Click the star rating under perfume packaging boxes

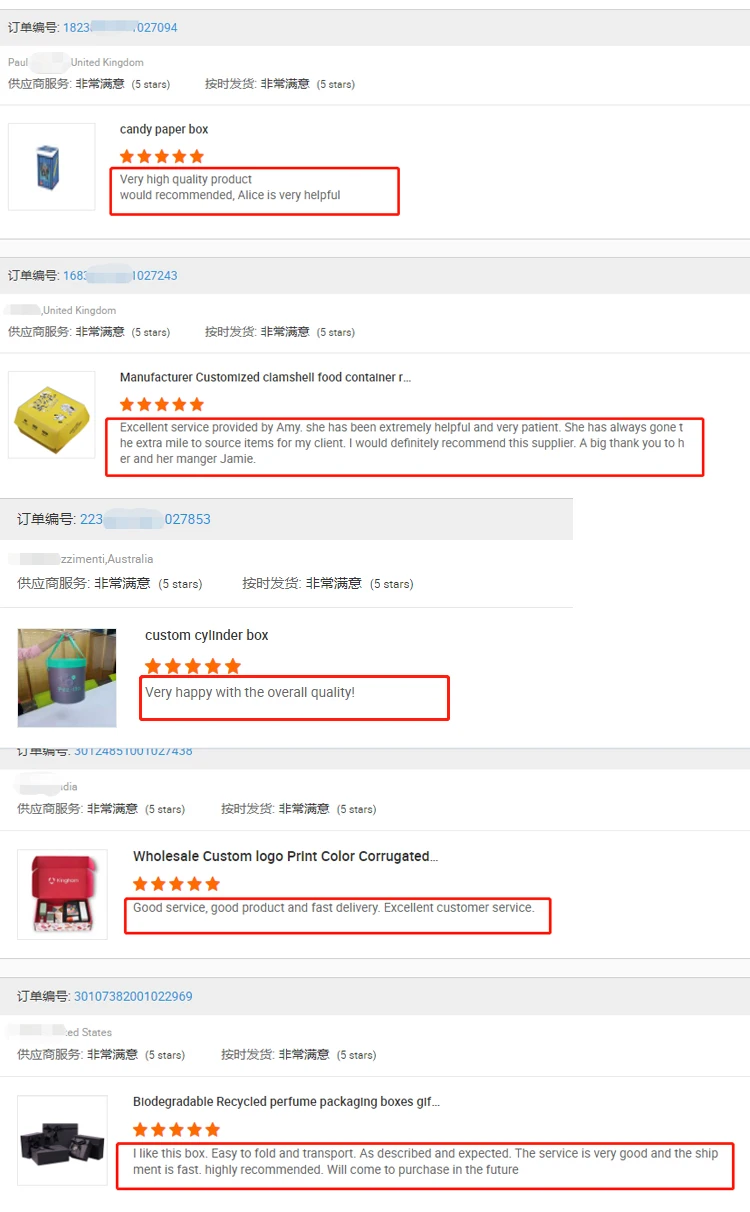coord(176,1130)
